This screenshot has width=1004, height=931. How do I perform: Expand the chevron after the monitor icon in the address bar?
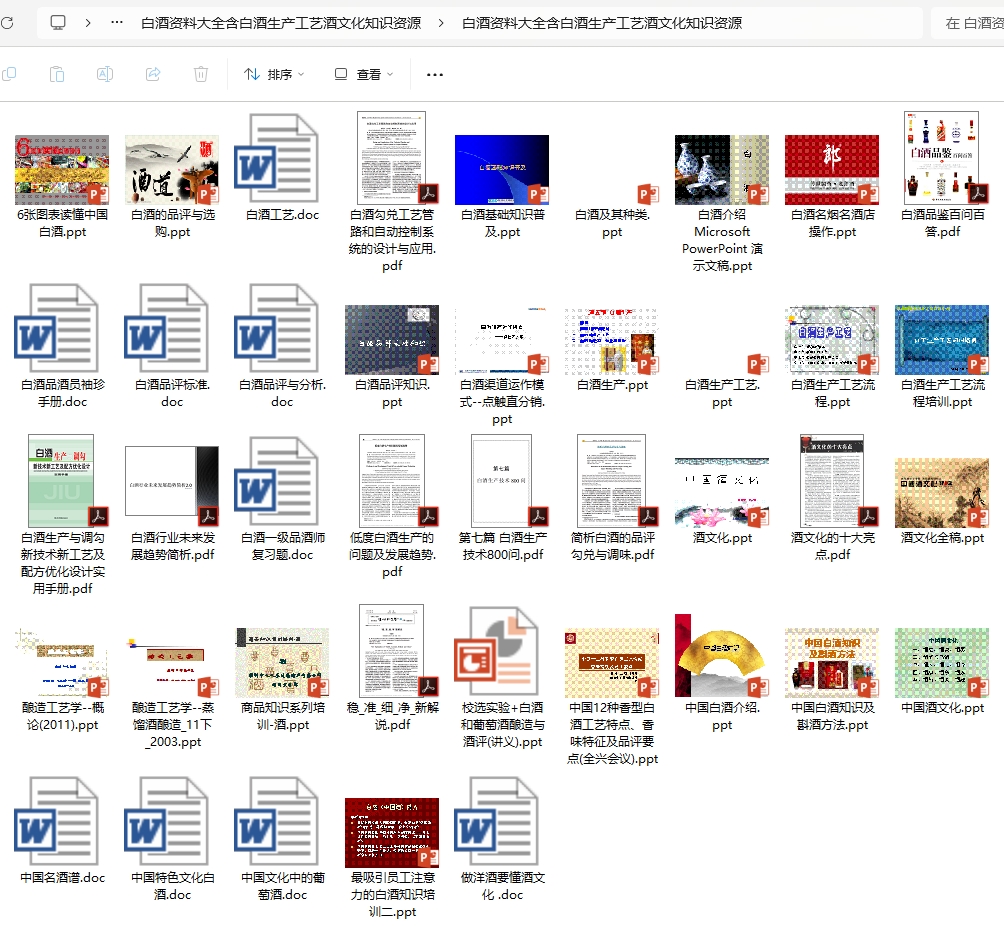(88, 22)
